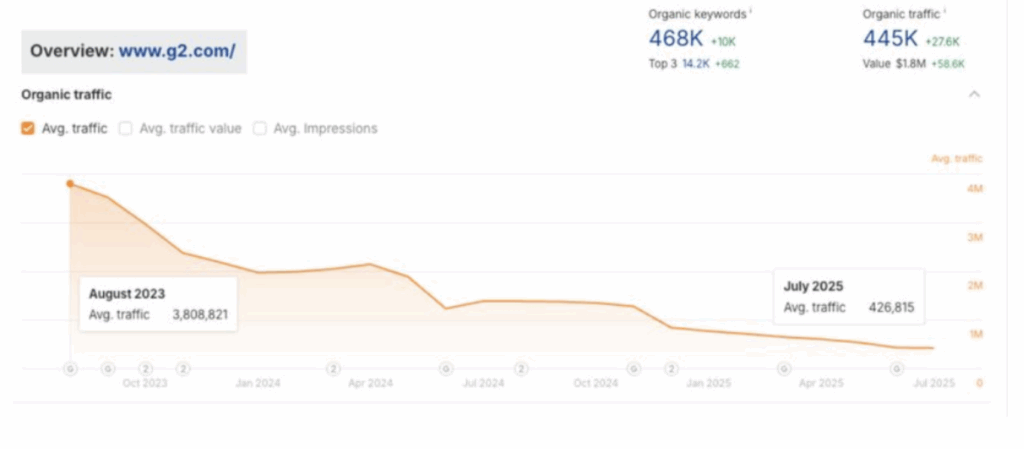Click the update marker between Jul and Oct 2024
The height and width of the screenshot is (449, 1024).
521,369
